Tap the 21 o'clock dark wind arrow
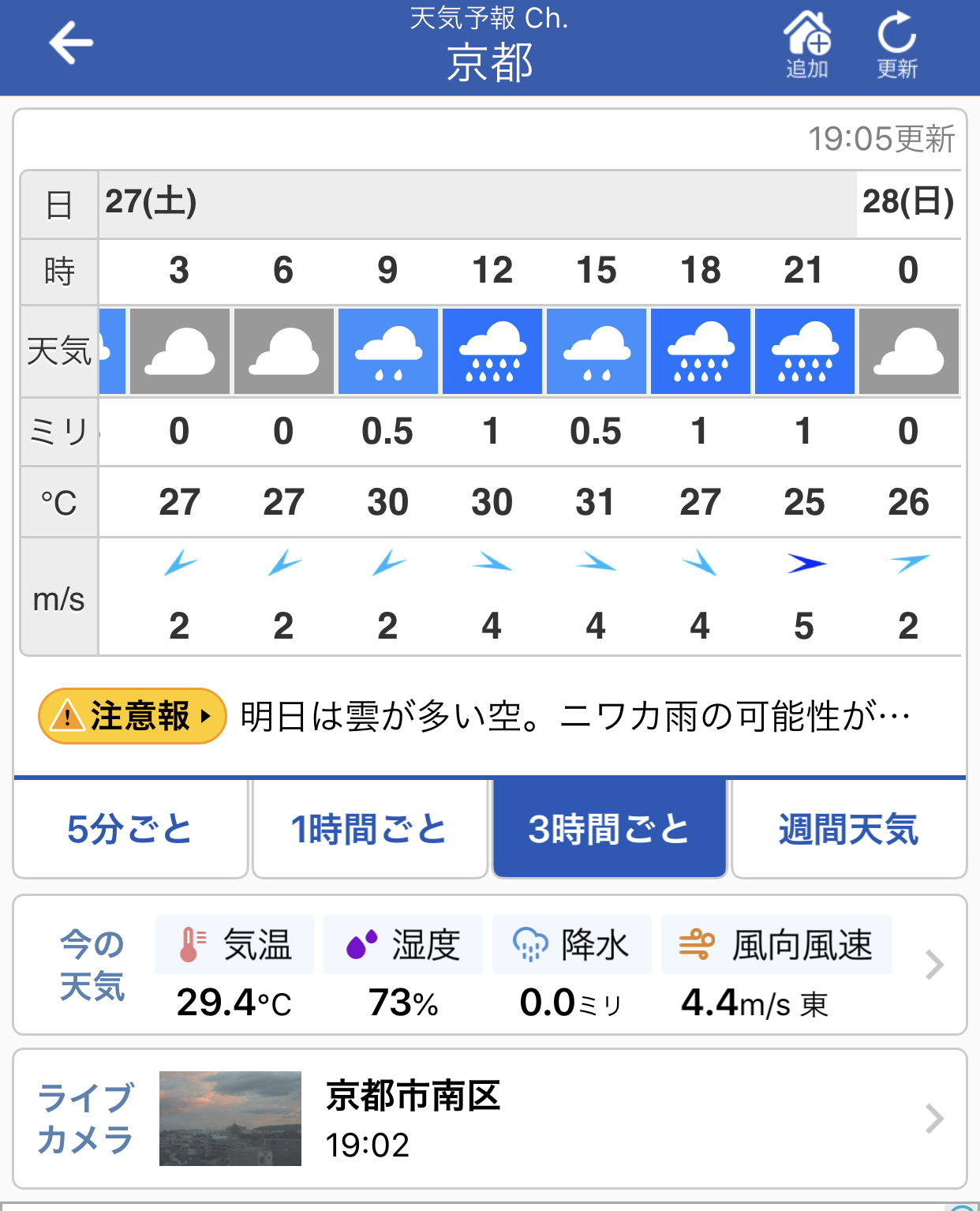Viewport: 980px width, 1211px height. pos(806,564)
